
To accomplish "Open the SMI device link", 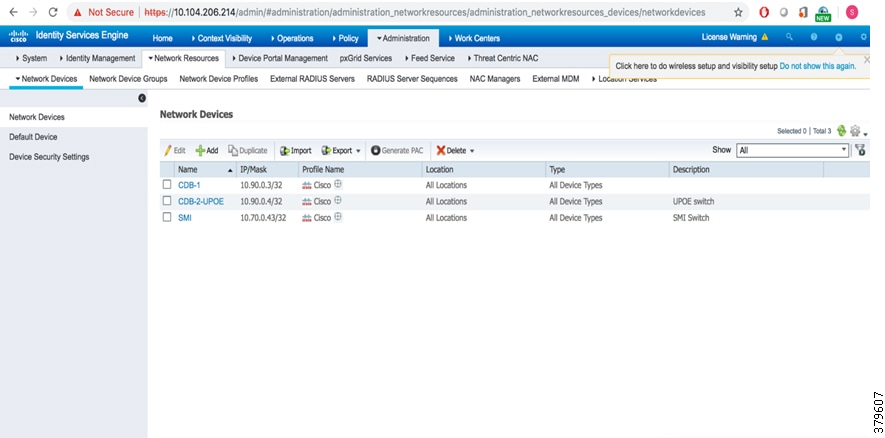I will point(185,218).
